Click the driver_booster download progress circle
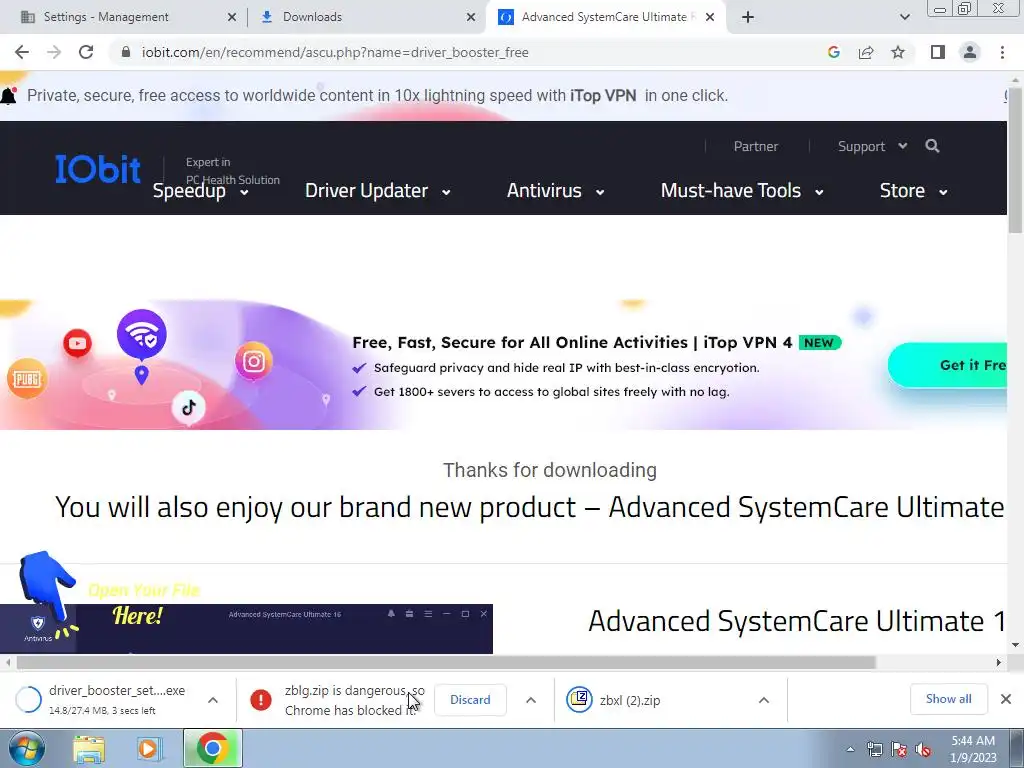The width and height of the screenshot is (1024, 768). [28, 699]
